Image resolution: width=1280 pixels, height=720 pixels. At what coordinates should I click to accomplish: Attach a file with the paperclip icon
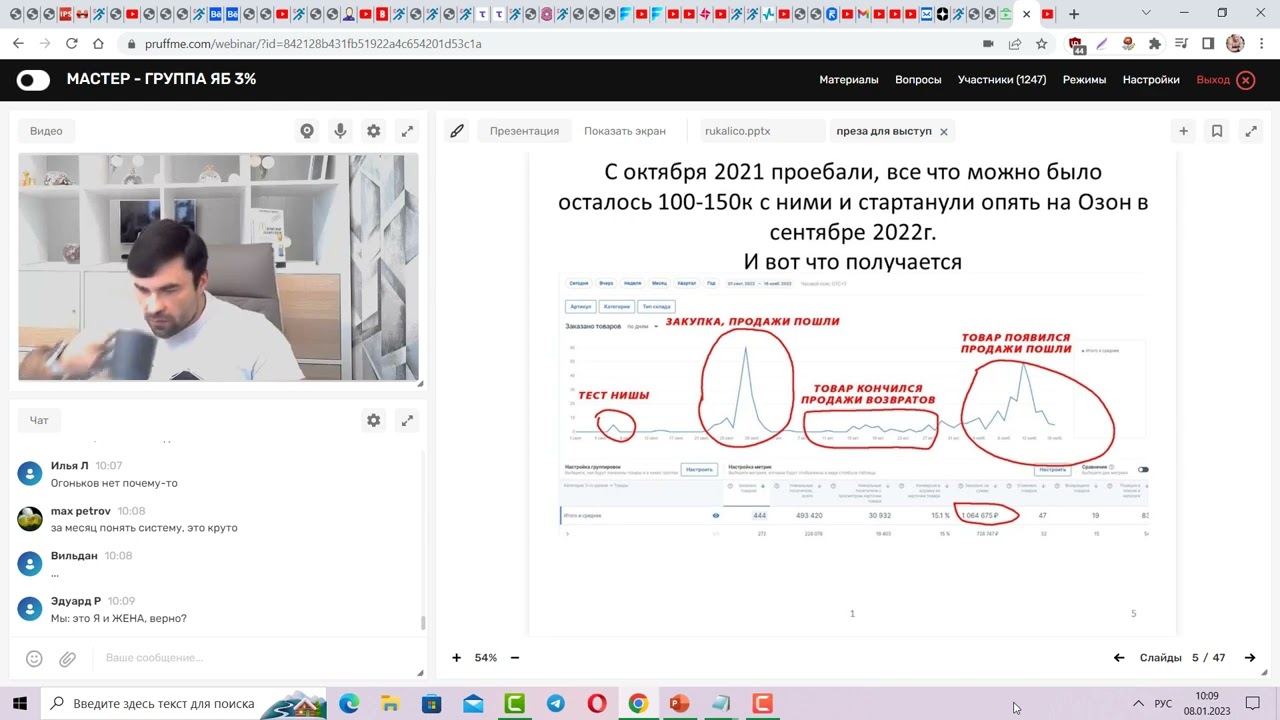point(67,658)
